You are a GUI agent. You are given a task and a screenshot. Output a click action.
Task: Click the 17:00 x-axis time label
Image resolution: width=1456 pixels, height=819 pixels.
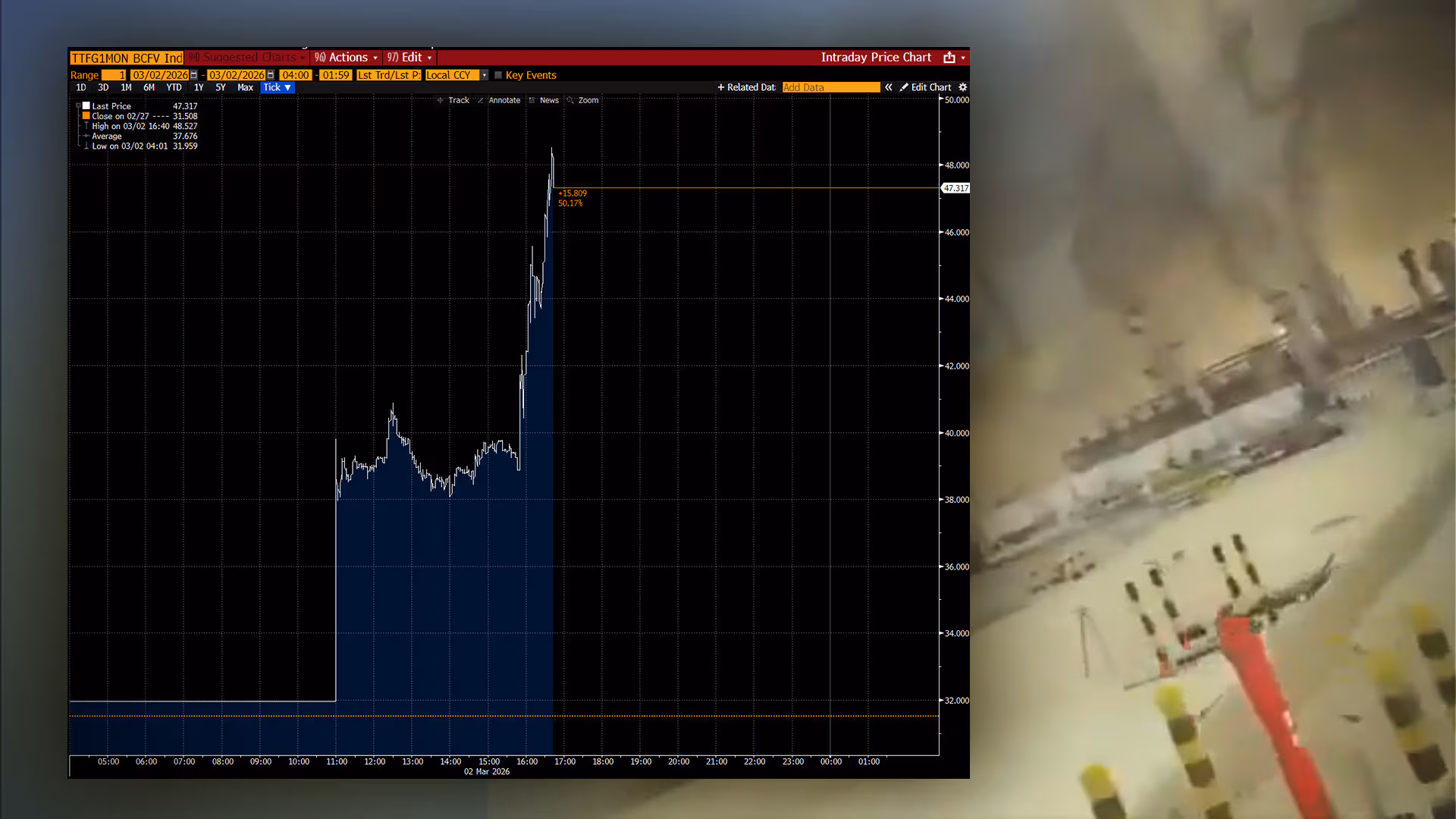point(565,761)
